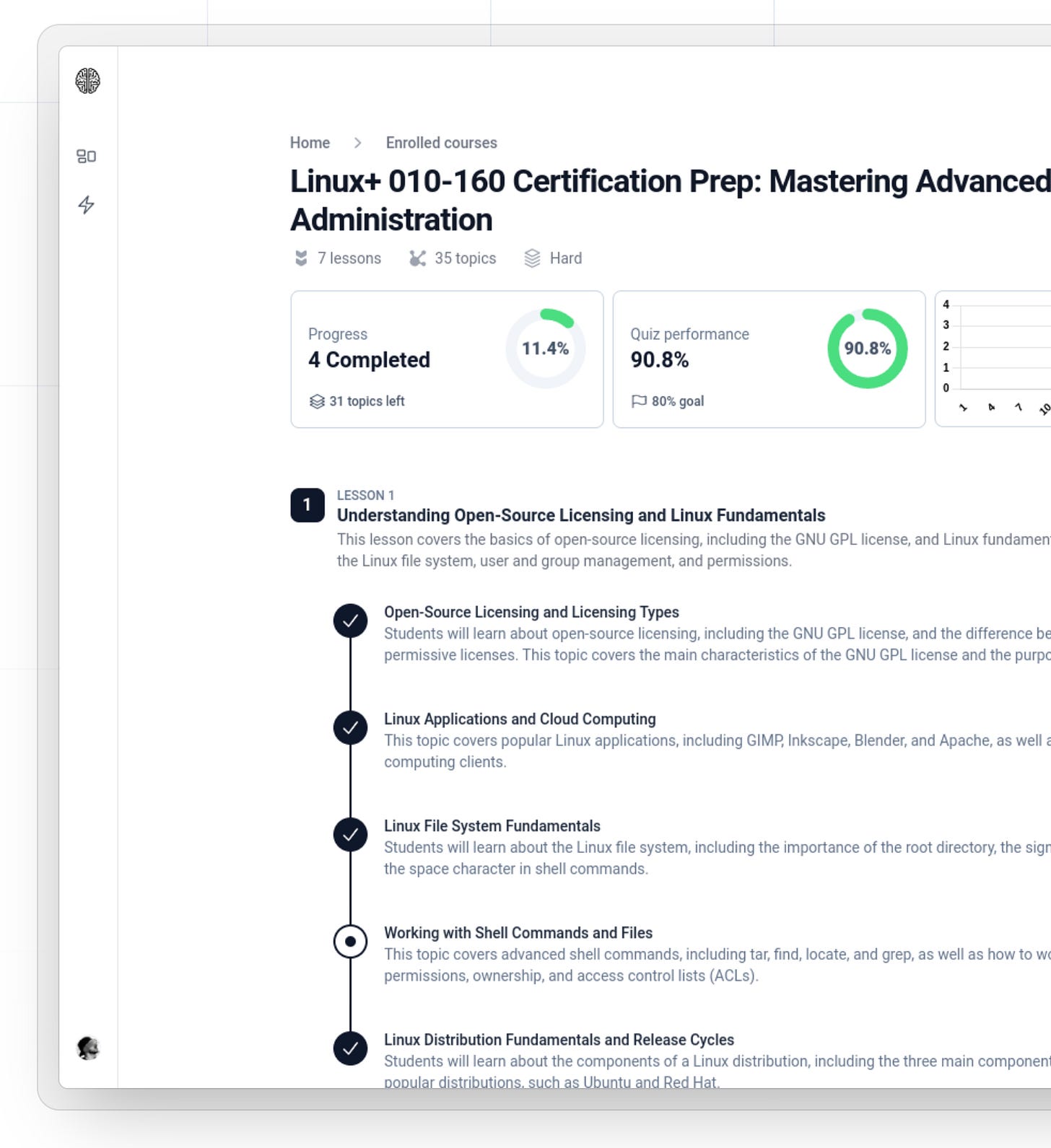Click the '80% goal' text
The height and width of the screenshot is (1148, 1051).
[678, 401]
